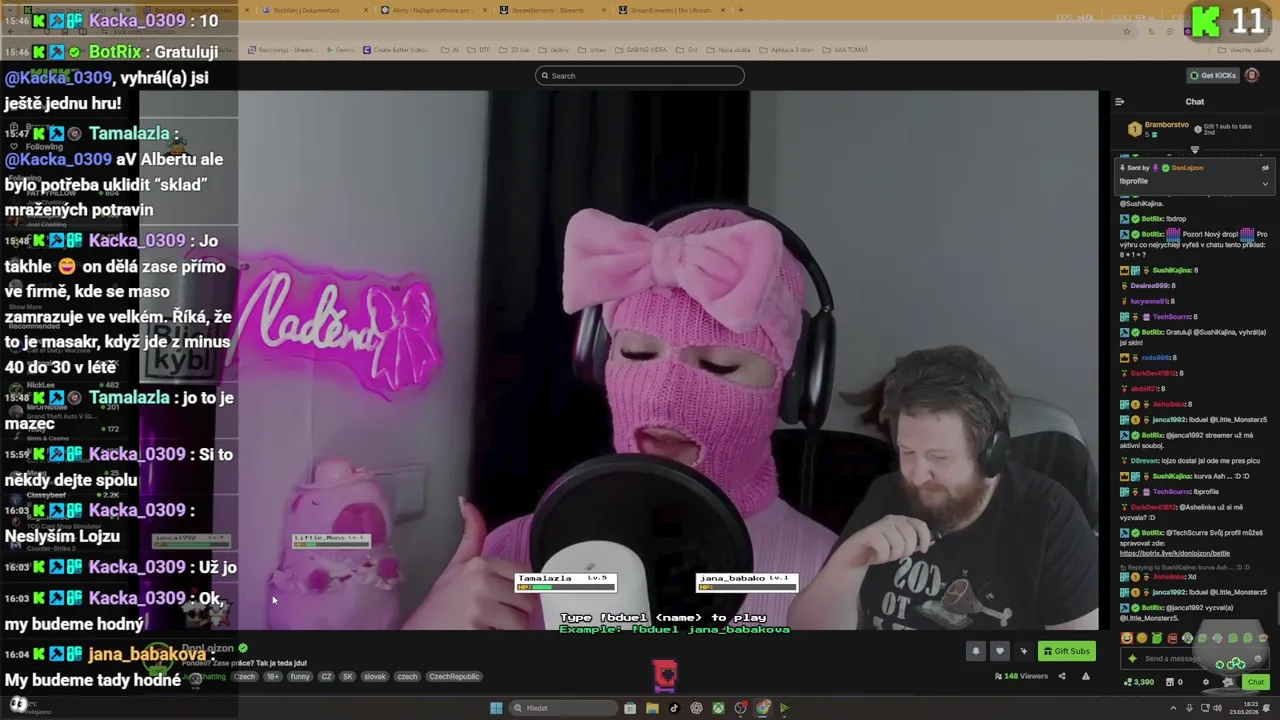
Task: Report the stream via the warning triangle
Action: [x=1085, y=677]
